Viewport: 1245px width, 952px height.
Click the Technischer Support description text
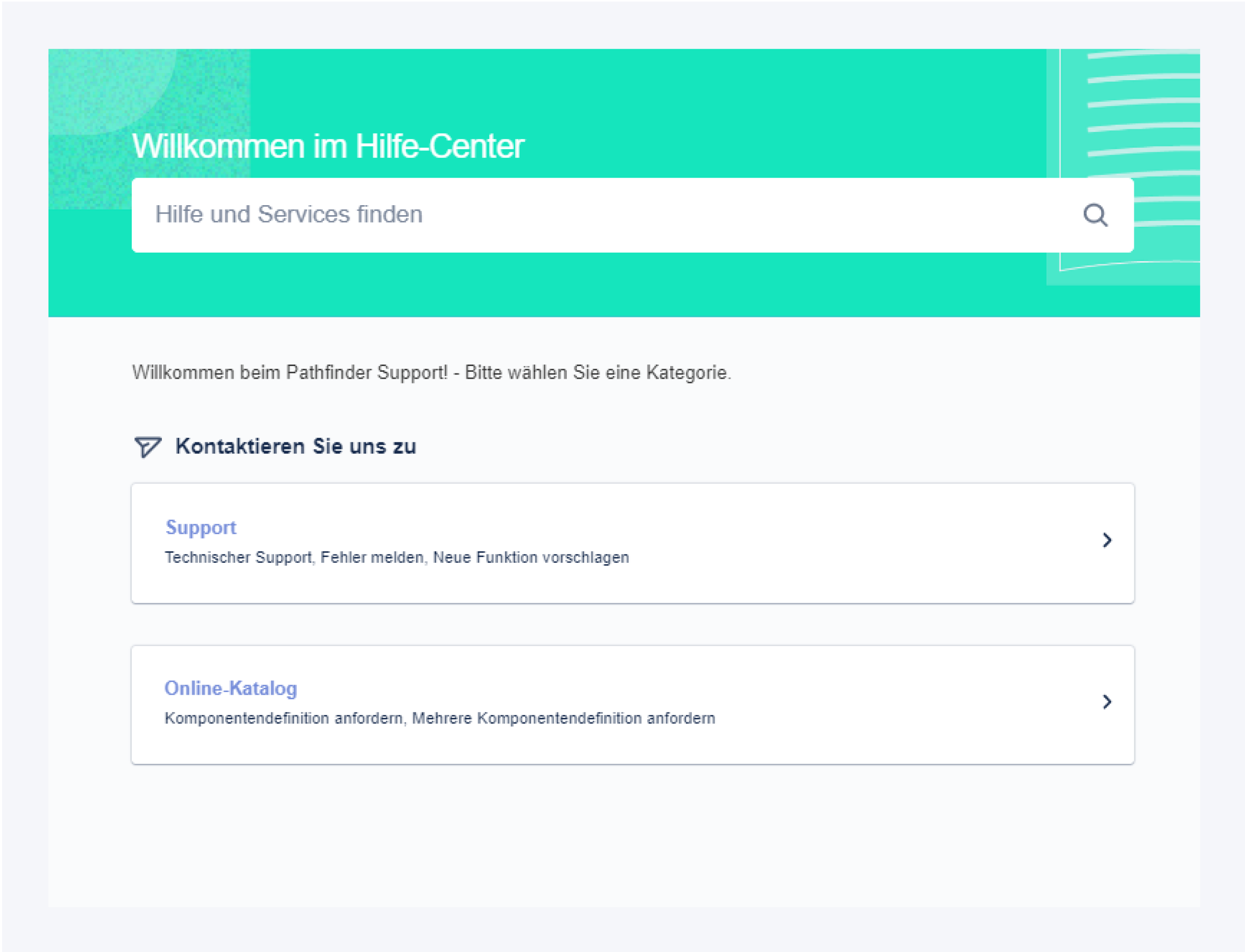[397, 557]
